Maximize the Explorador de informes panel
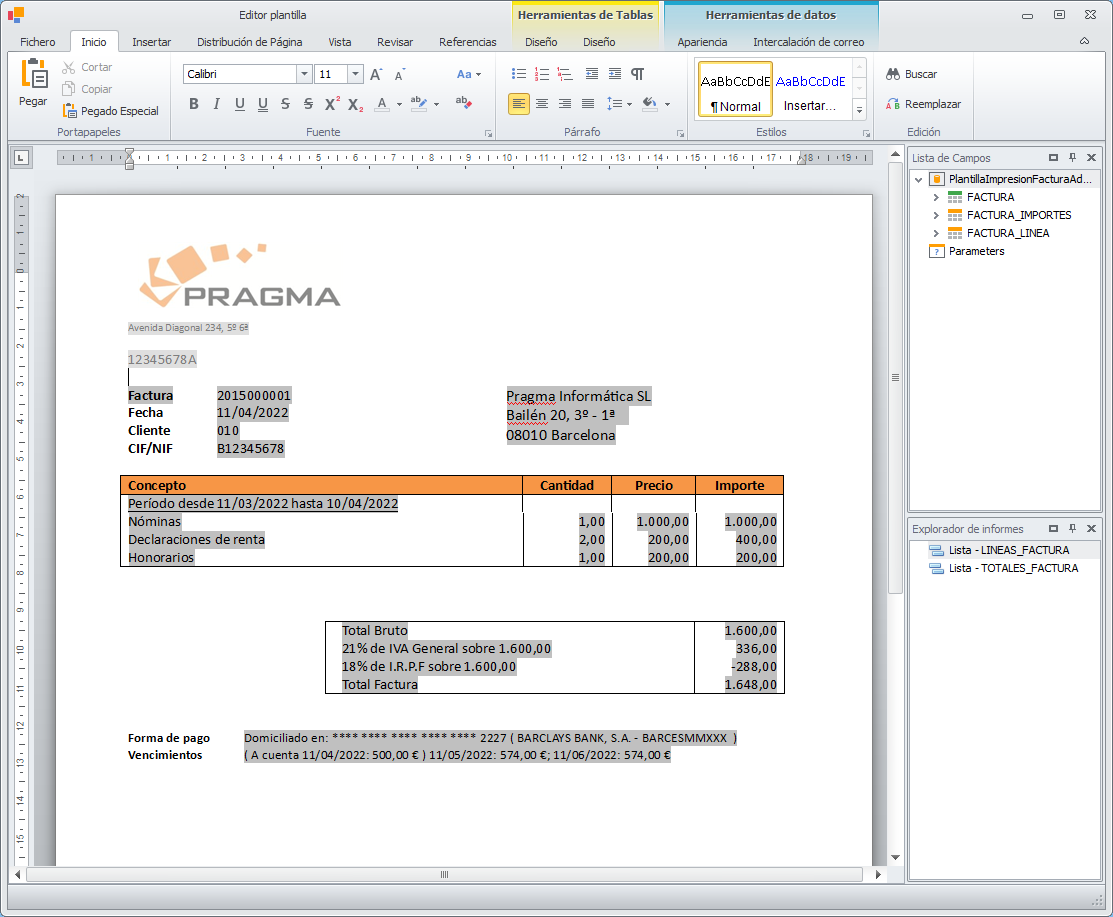This screenshot has width=1113, height=917. (1053, 529)
